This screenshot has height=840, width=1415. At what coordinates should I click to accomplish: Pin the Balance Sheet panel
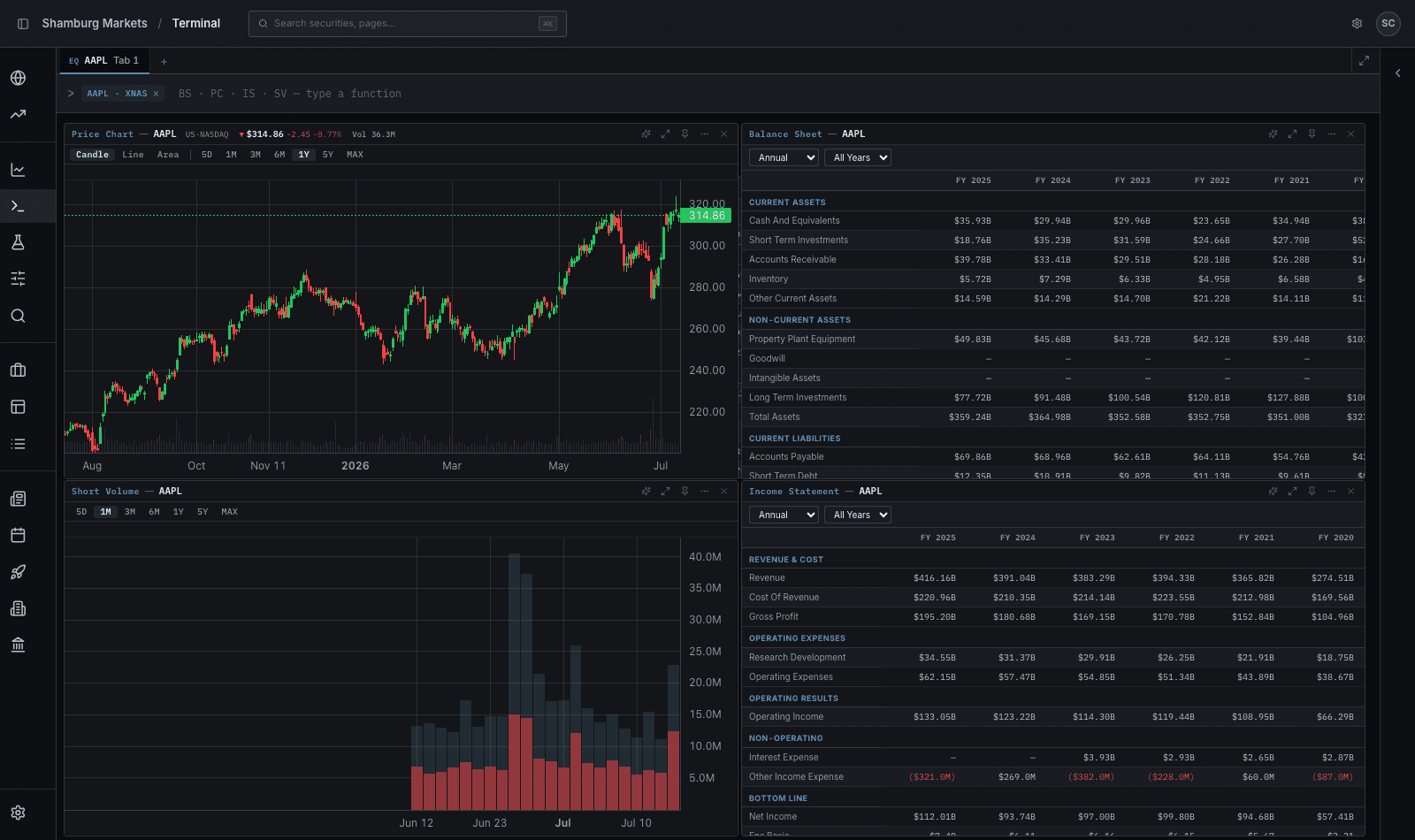(x=1312, y=134)
